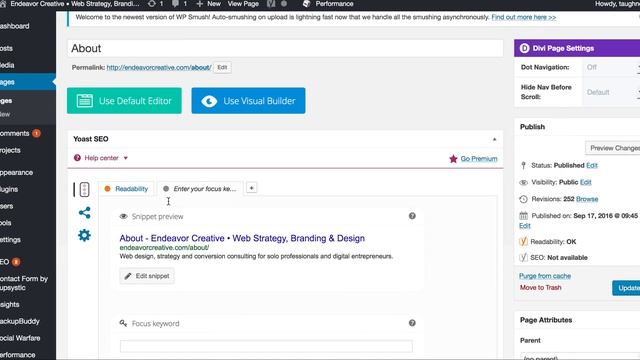The height and width of the screenshot is (360, 640).
Task: Click the Snippet preview help question icon
Action: pos(412,216)
